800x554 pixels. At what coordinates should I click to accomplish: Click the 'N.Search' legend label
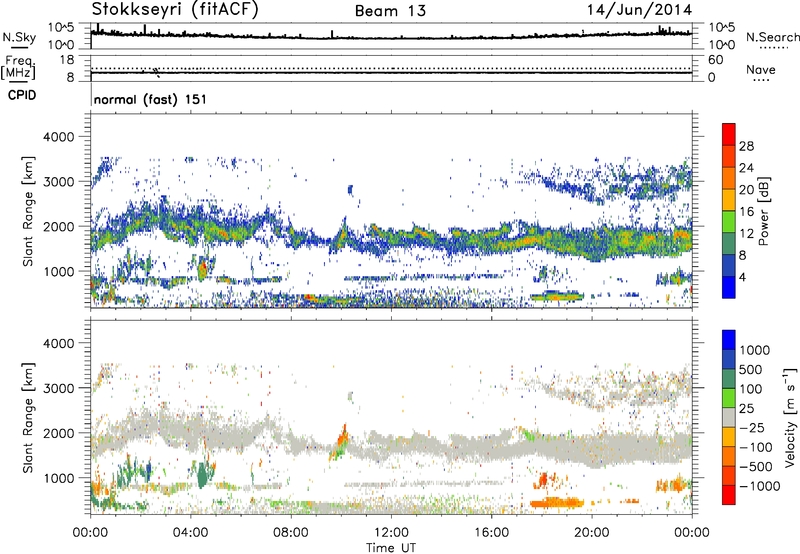pyautogui.click(x=772, y=37)
